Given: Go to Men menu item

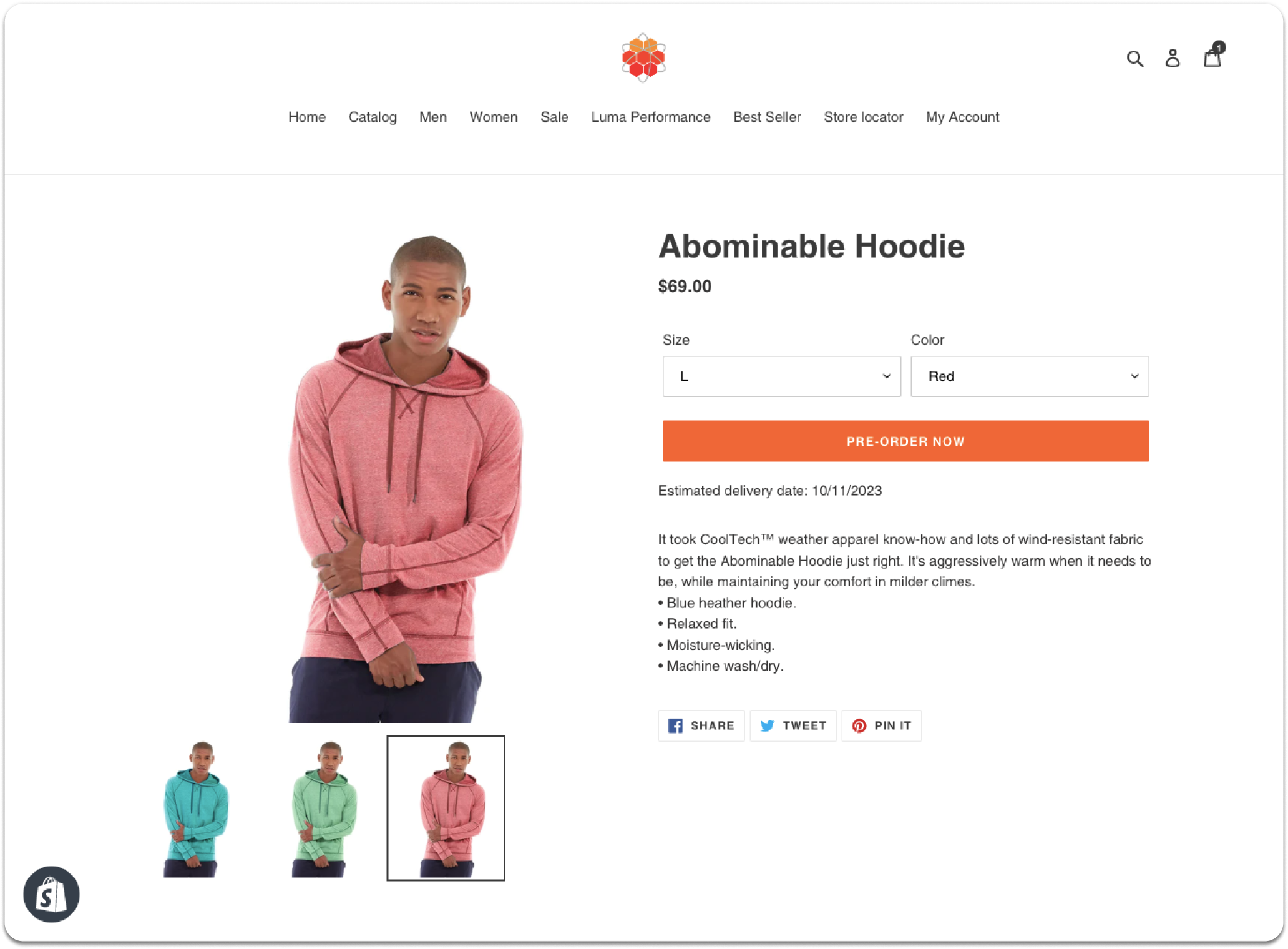Looking at the screenshot, I should 433,117.
